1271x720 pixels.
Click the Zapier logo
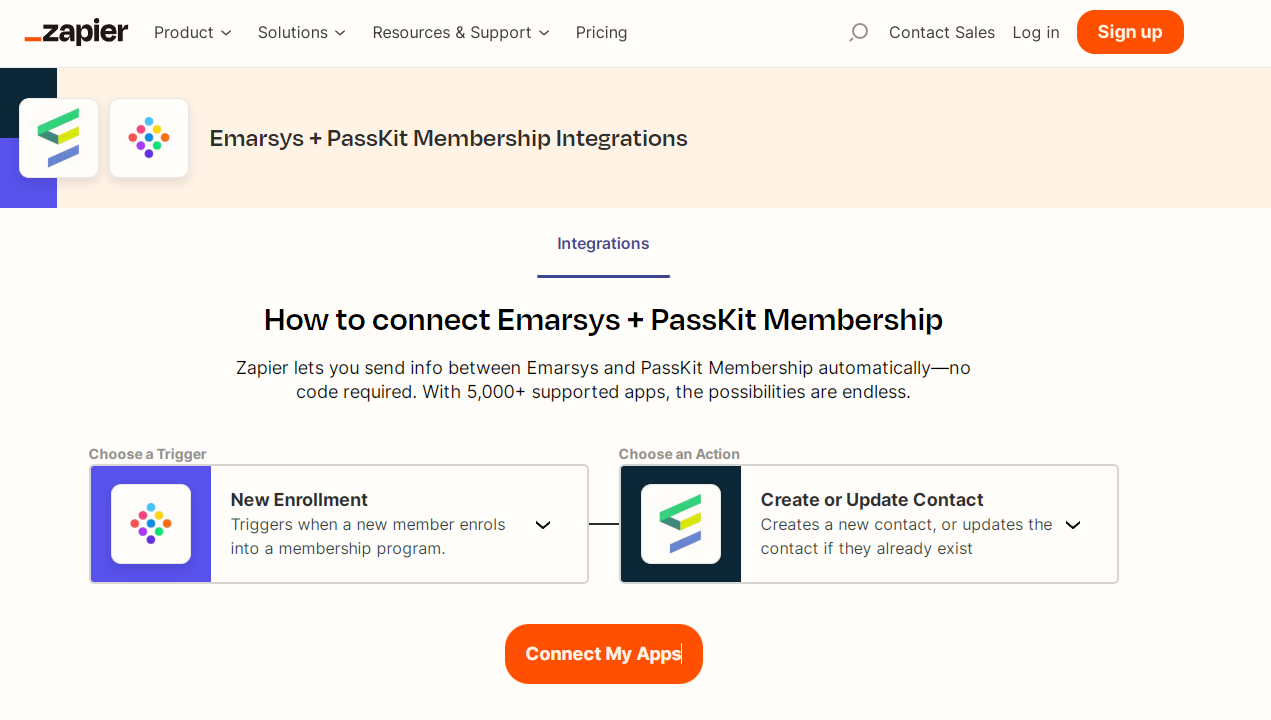pos(76,32)
